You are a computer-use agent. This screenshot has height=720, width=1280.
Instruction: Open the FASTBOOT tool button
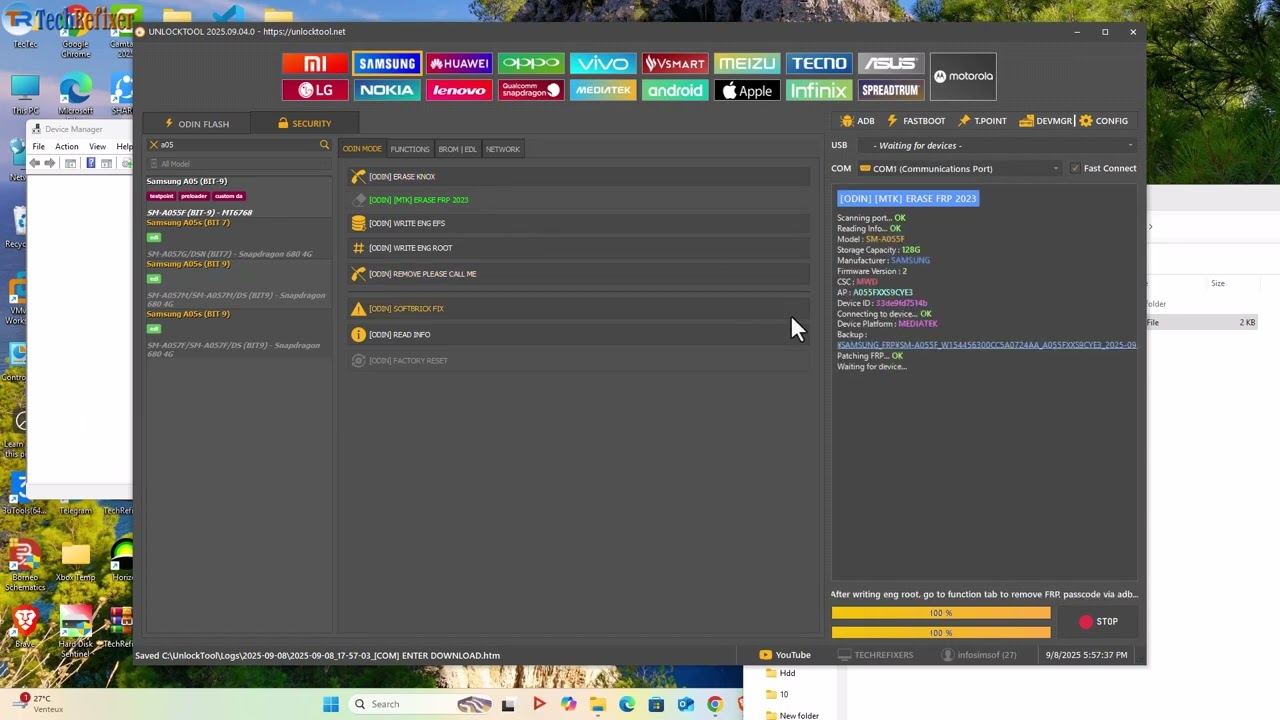click(915, 121)
